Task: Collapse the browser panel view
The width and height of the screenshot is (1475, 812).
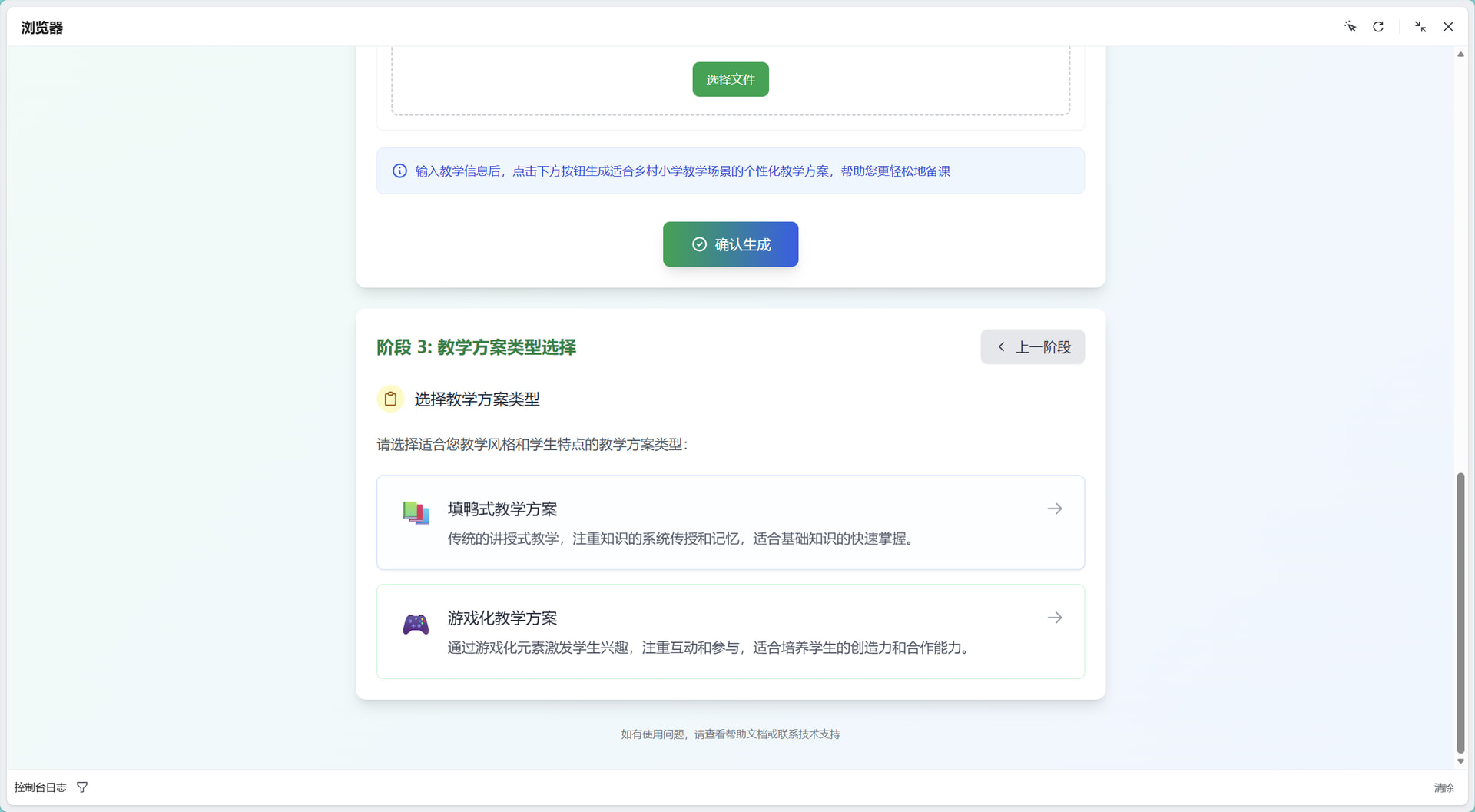Action: point(1420,27)
